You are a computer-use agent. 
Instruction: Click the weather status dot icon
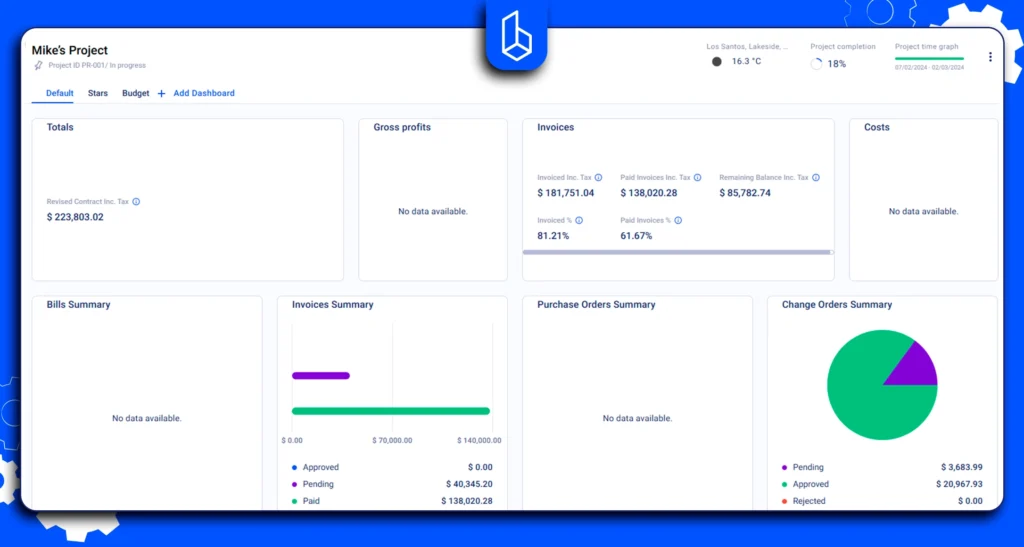point(716,61)
